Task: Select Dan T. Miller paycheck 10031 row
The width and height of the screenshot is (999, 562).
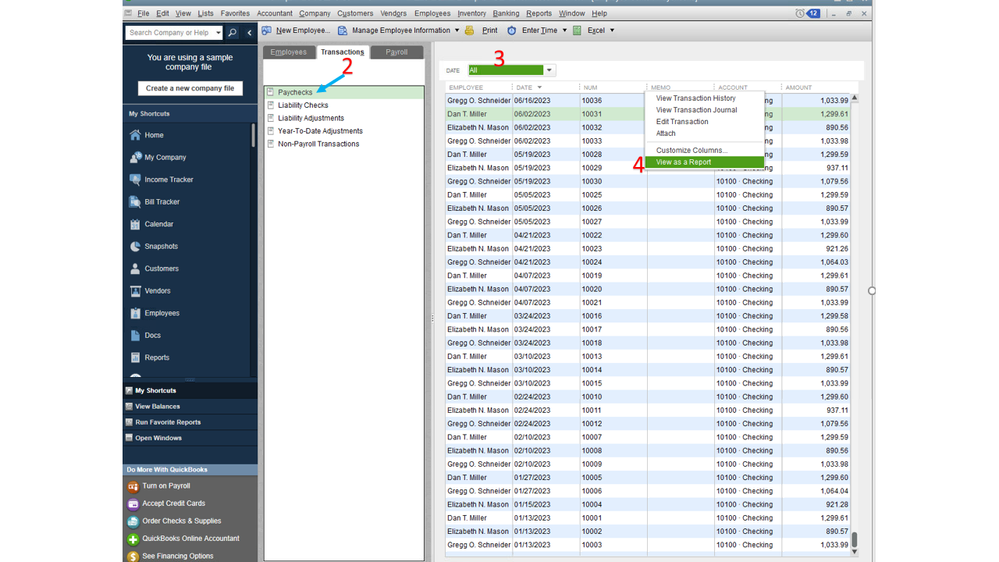Action: [x=647, y=114]
